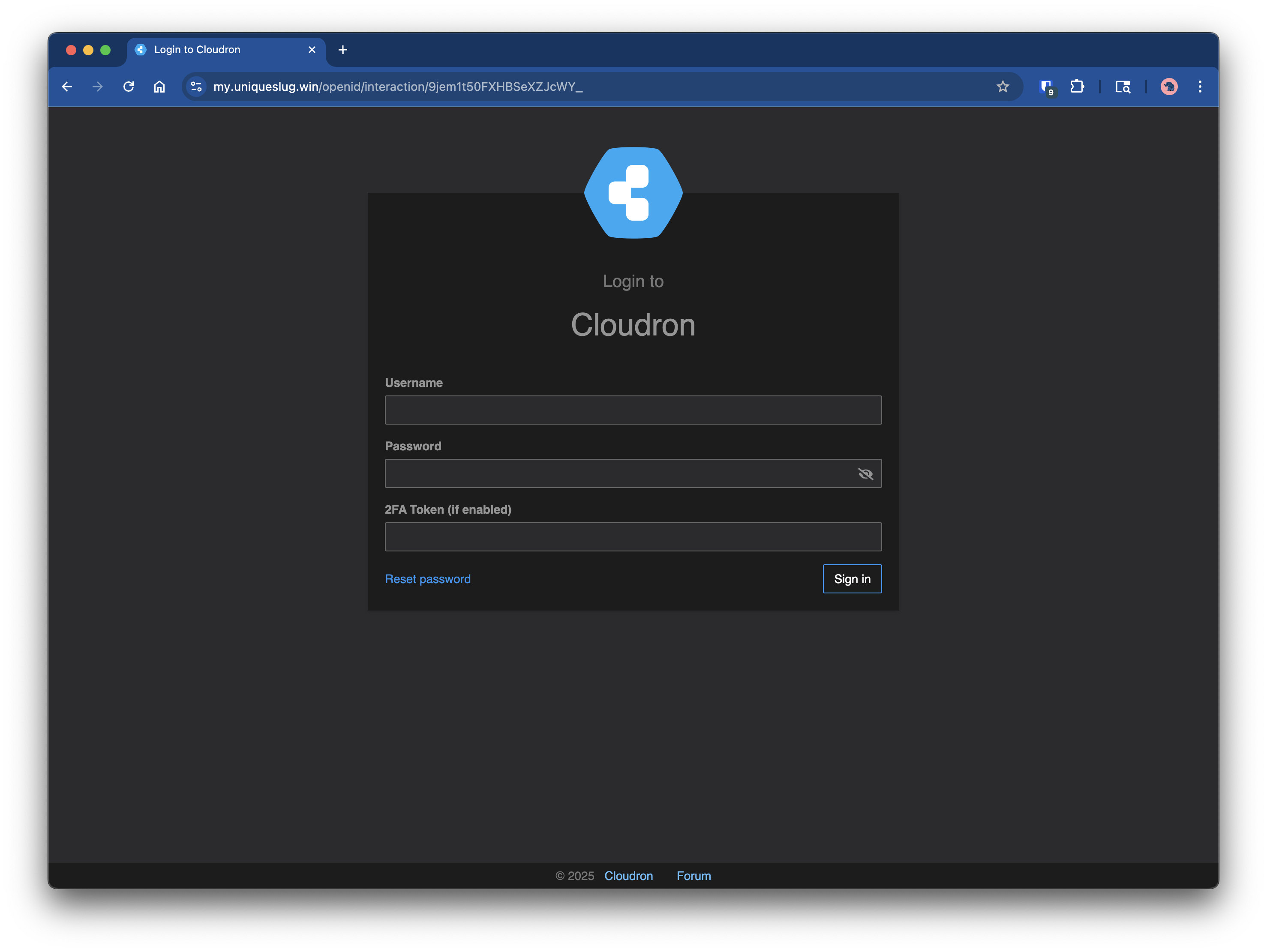
Task: Open the Chrome three-dot menu
Action: pos(1200,87)
